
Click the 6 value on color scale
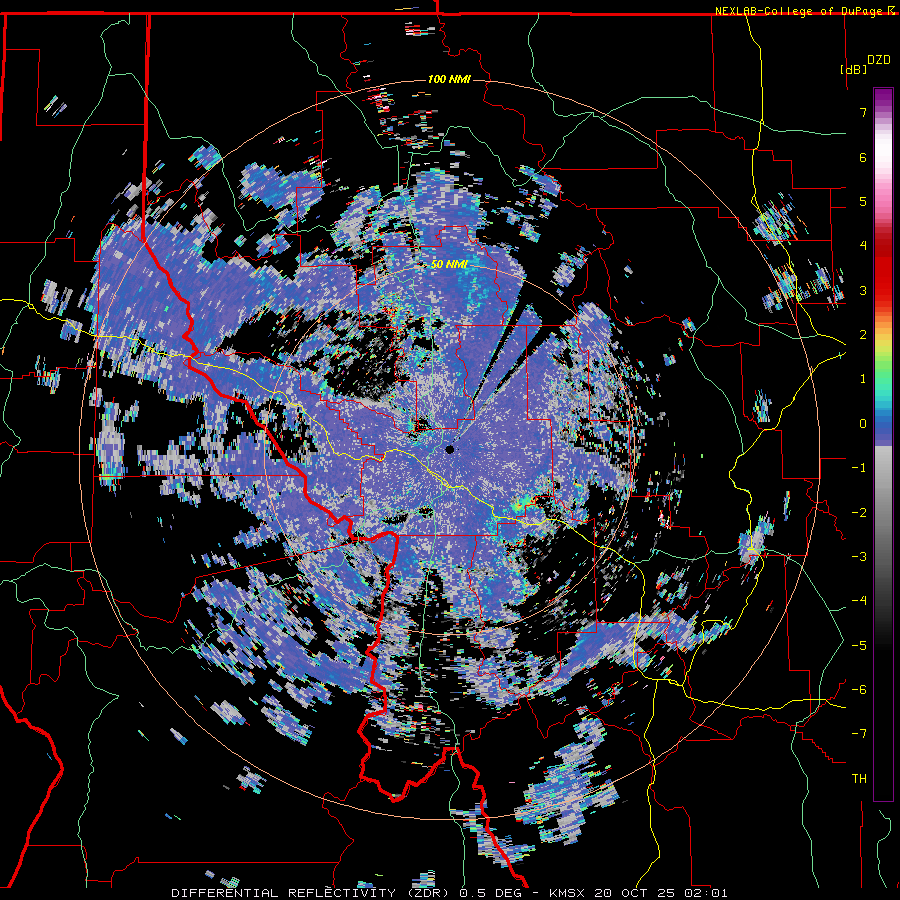tap(863, 157)
